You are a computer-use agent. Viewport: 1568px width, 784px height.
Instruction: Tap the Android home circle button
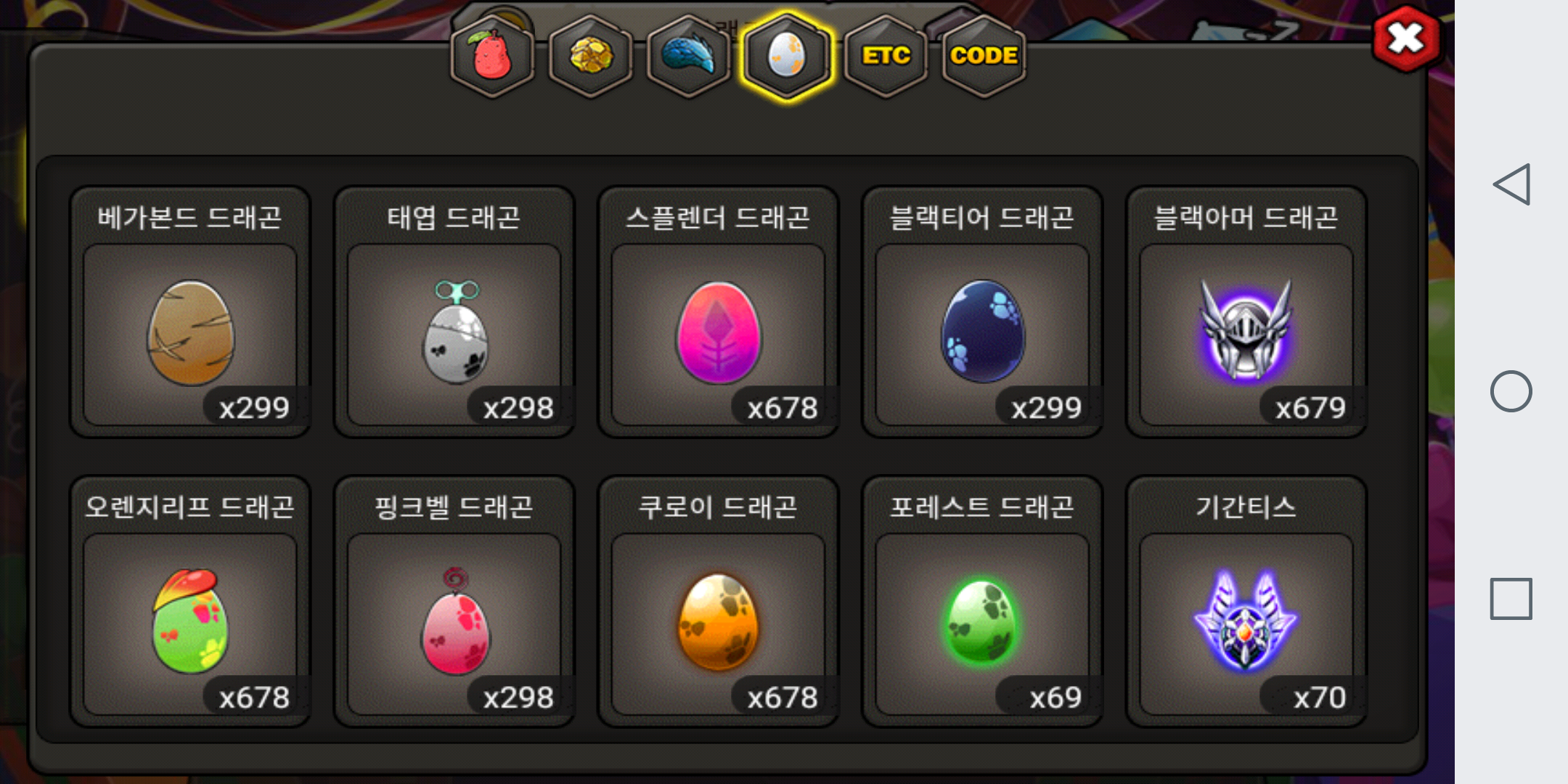(1511, 391)
